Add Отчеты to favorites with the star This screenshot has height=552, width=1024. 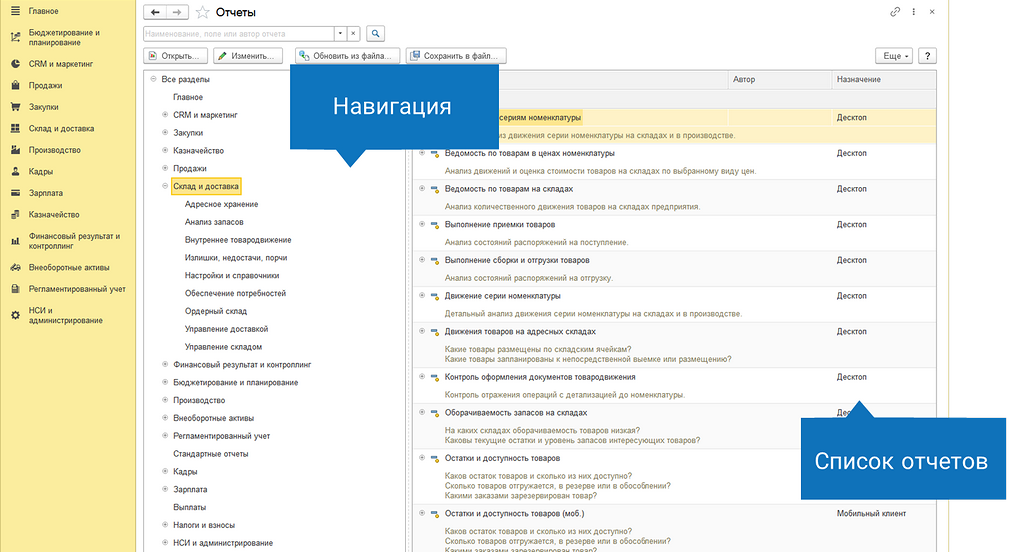click(202, 12)
